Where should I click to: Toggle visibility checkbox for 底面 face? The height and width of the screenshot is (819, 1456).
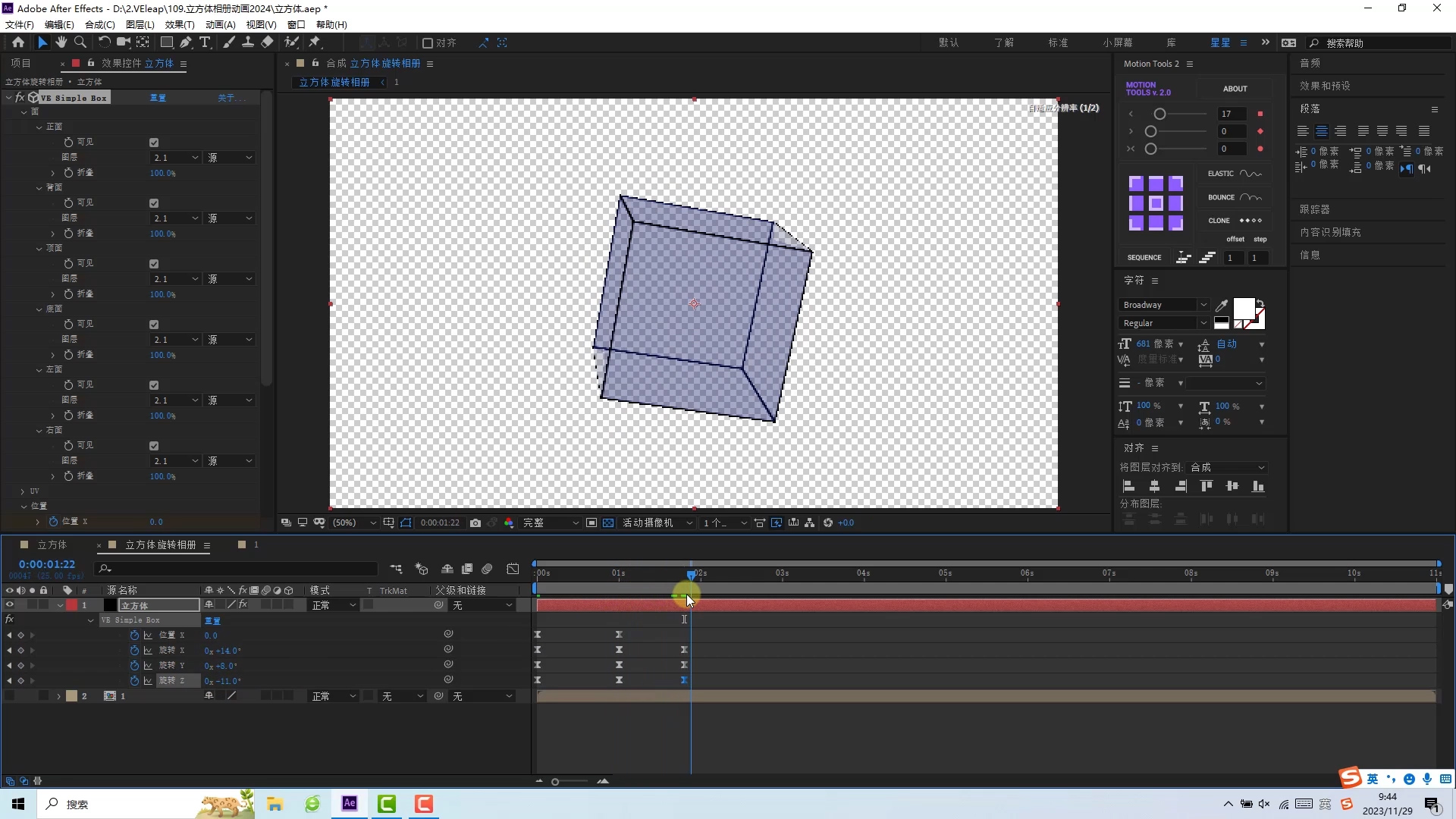(x=154, y=324)
